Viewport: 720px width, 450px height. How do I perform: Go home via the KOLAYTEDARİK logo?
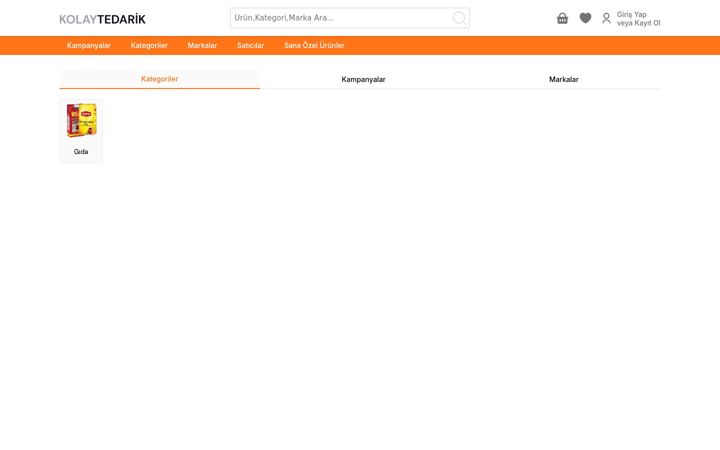coord(102,19)
